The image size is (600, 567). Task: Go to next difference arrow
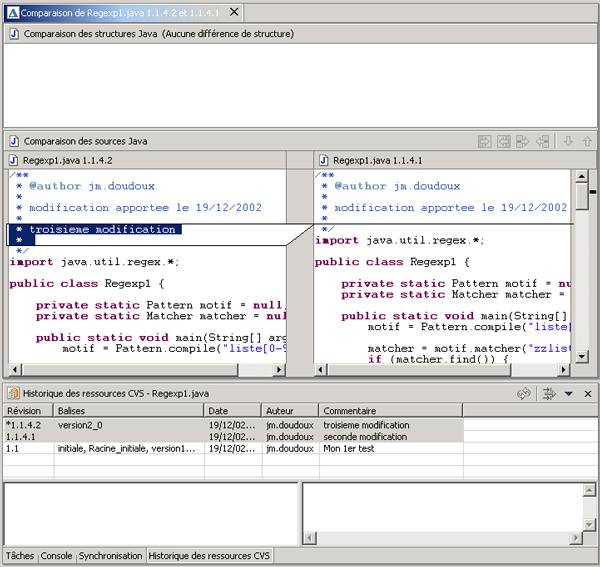(x=568, y=142)
